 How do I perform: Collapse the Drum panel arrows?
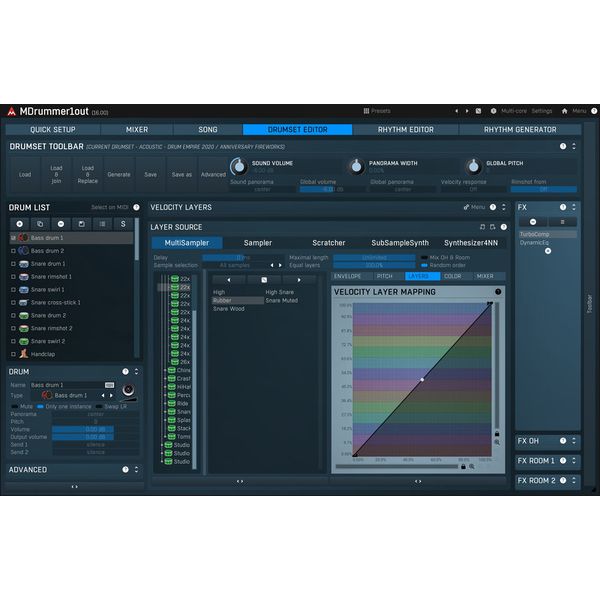tap(136, 372)
